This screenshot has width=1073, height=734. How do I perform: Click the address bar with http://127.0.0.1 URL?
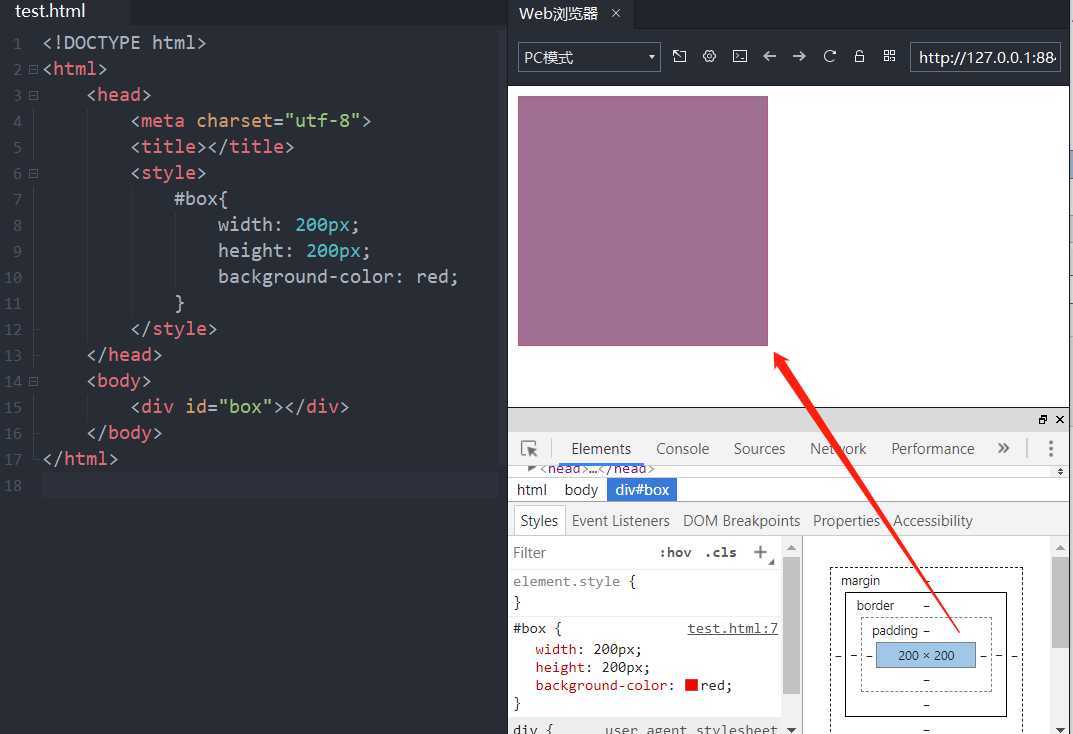tap(985, 57)
